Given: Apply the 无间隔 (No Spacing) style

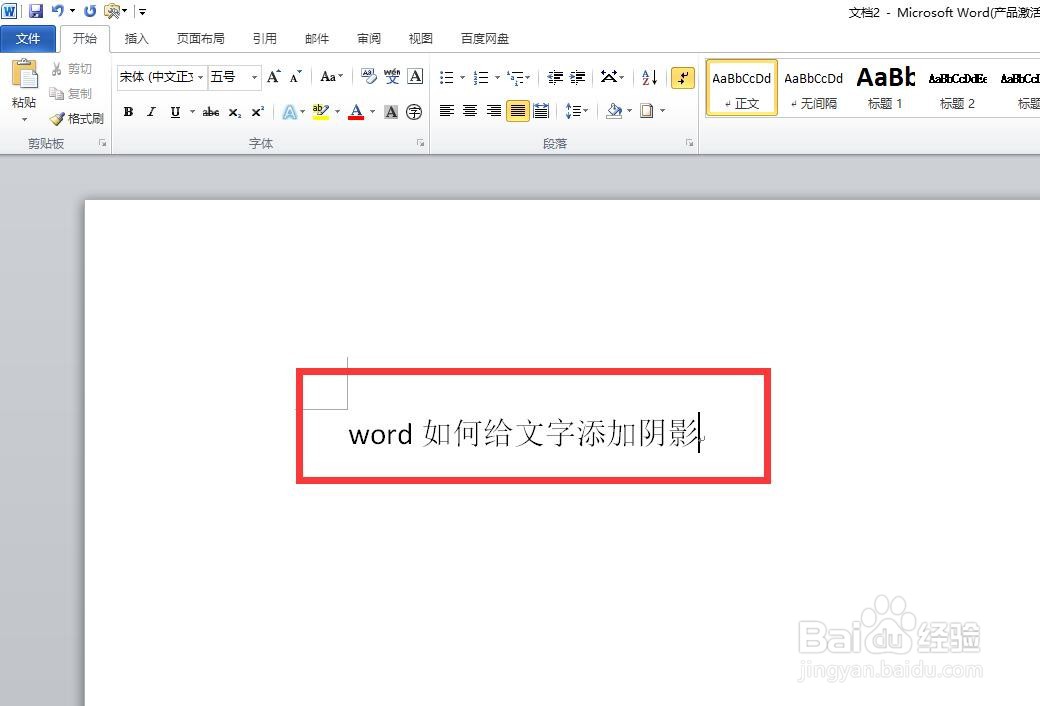Looking at the screenshot, I should (x=813, y=88).
